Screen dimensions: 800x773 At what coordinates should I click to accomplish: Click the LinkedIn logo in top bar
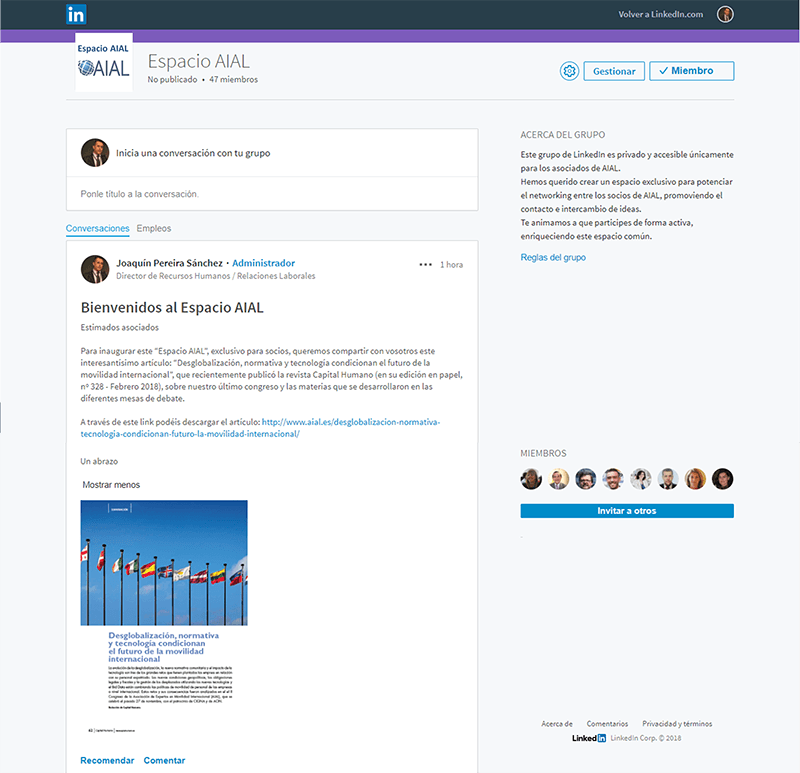[76, 14]
